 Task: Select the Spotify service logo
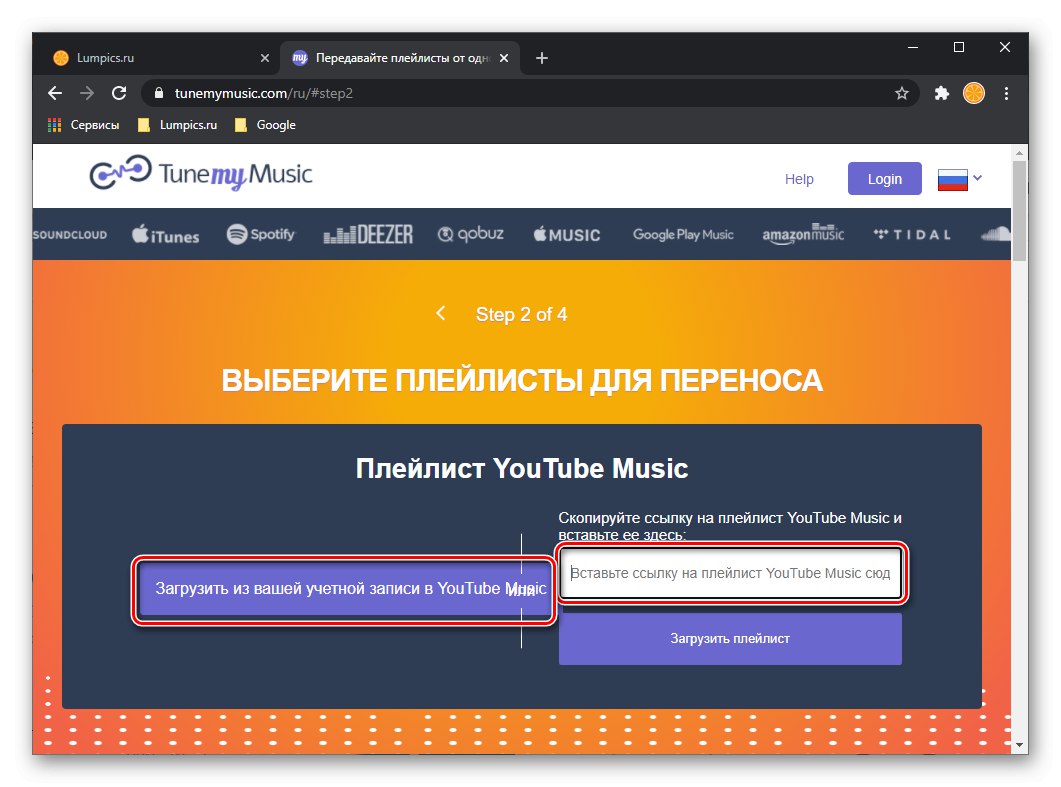[261, 235]
